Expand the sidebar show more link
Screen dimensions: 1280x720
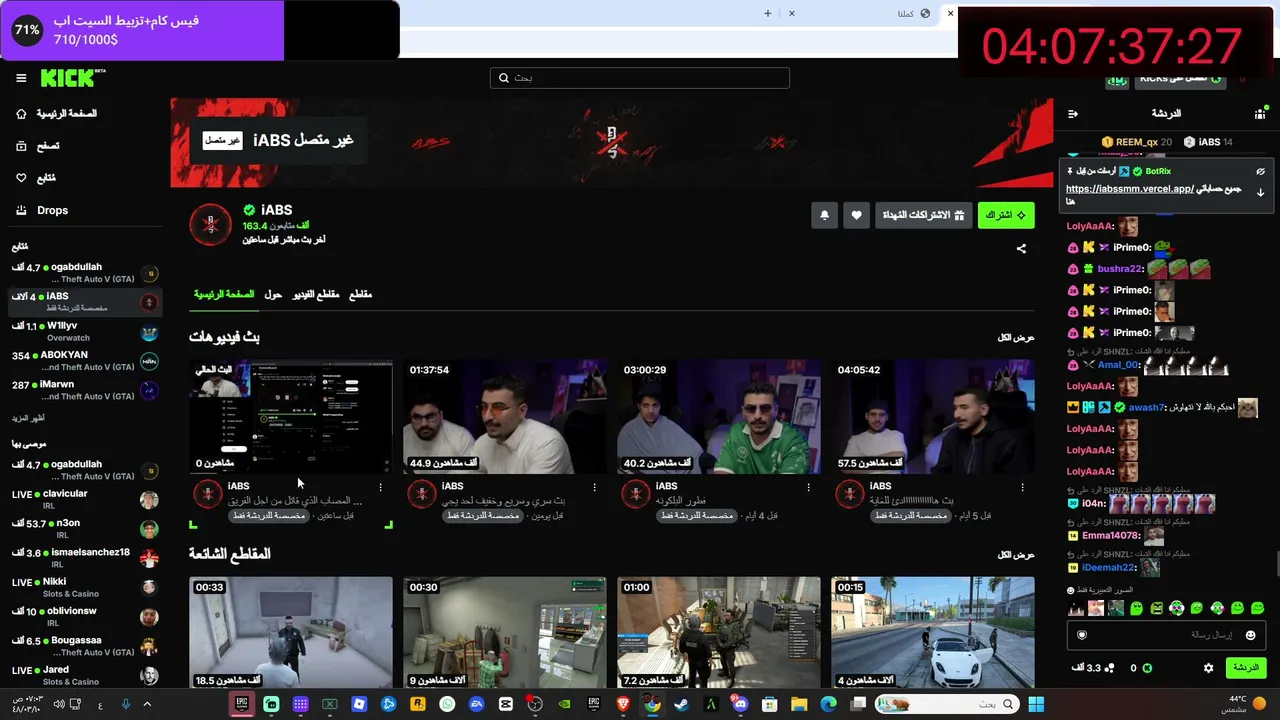tap(29, 418)
